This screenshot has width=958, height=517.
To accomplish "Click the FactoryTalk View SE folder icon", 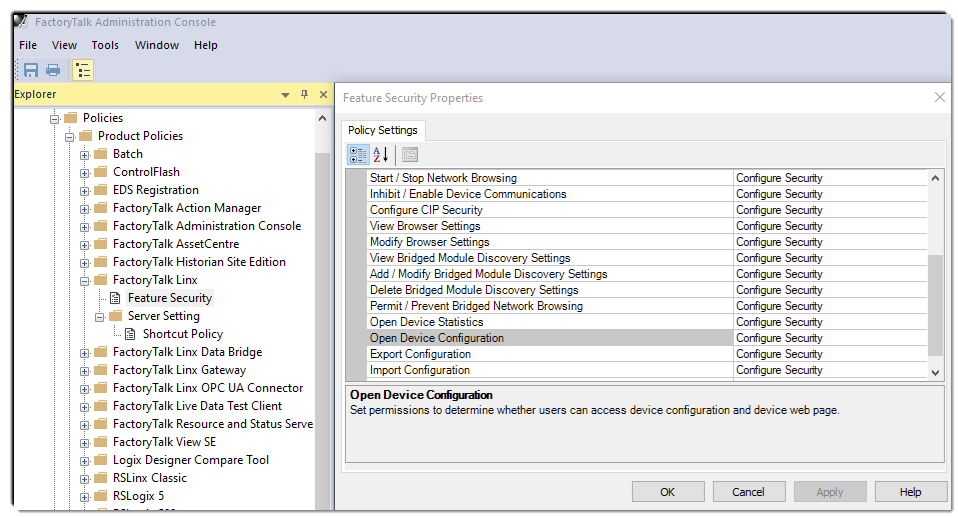I will [101, 442].
